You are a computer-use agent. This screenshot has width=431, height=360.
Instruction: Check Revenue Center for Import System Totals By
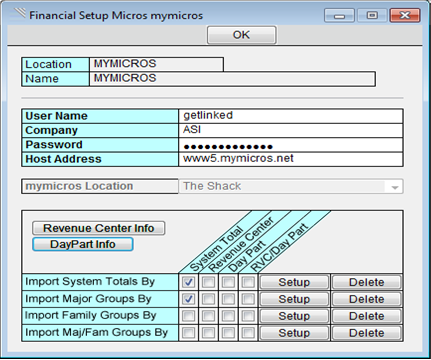pos(208,282)
